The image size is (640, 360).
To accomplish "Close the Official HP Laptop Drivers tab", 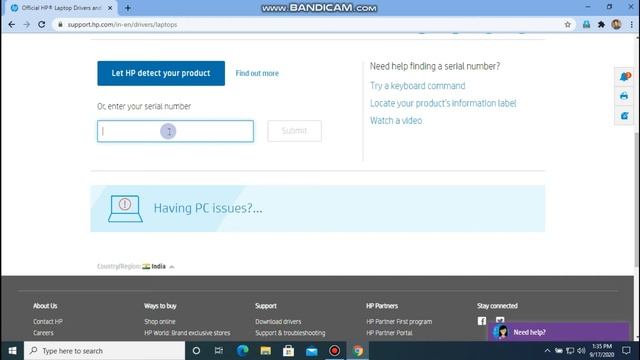I will coord(110,8).
